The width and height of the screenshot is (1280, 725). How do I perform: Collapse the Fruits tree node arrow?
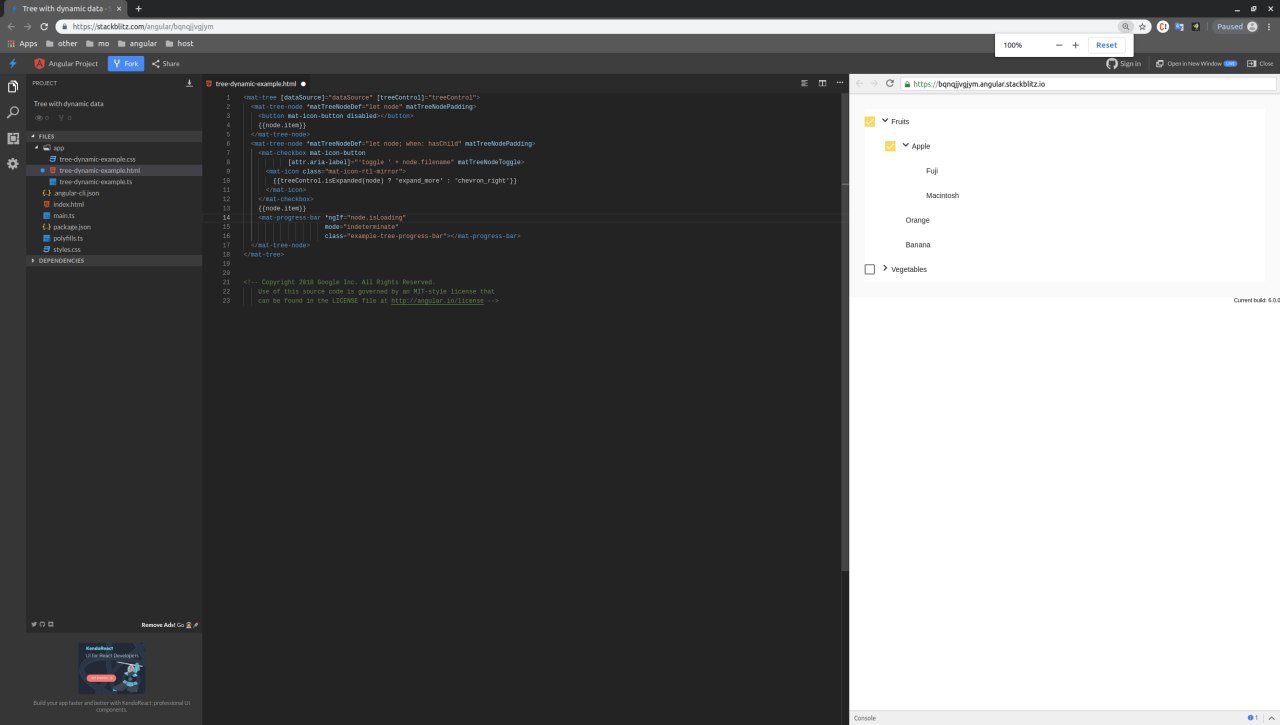pyautogui.click(x=885, y=120)
